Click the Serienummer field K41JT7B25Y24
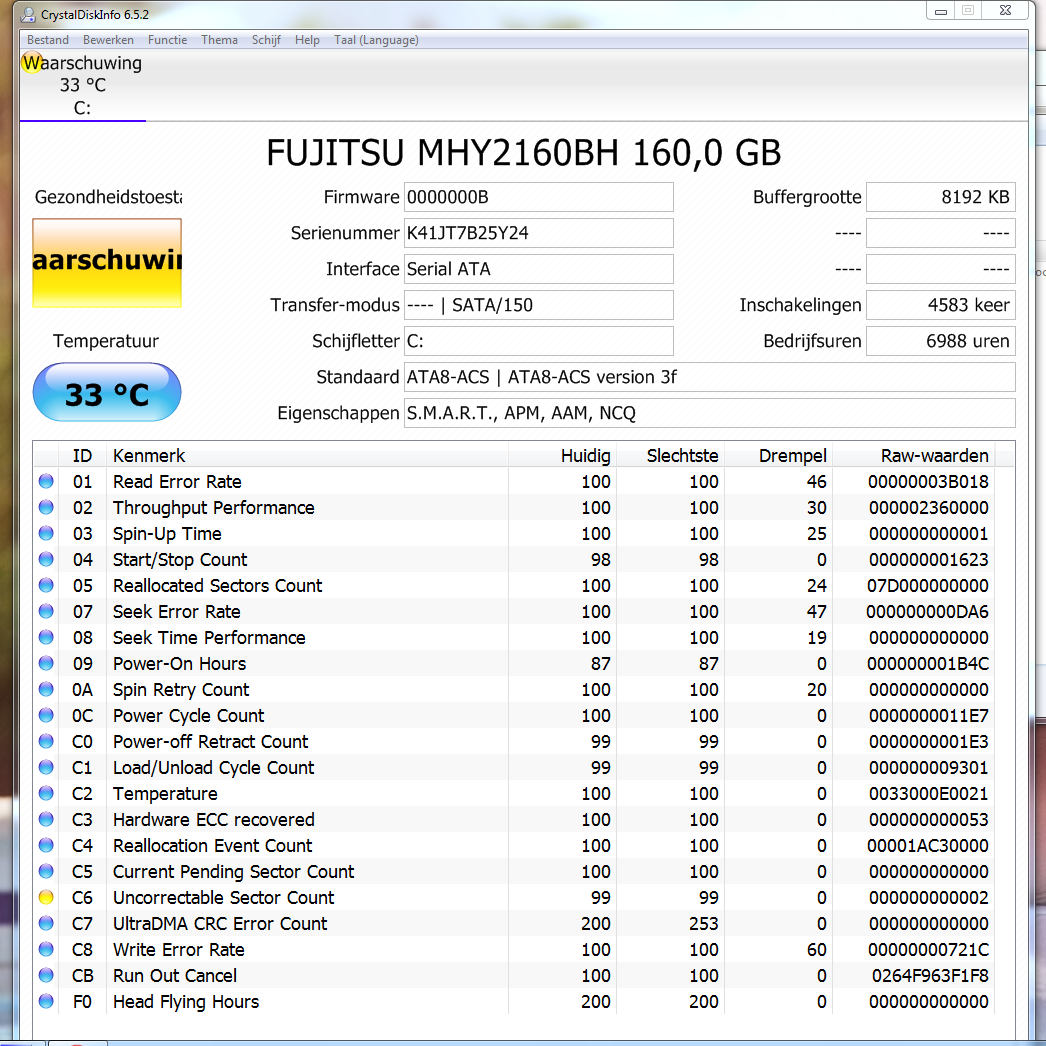The height and width of the screenshot is (1046, 1046). (538, 233)
